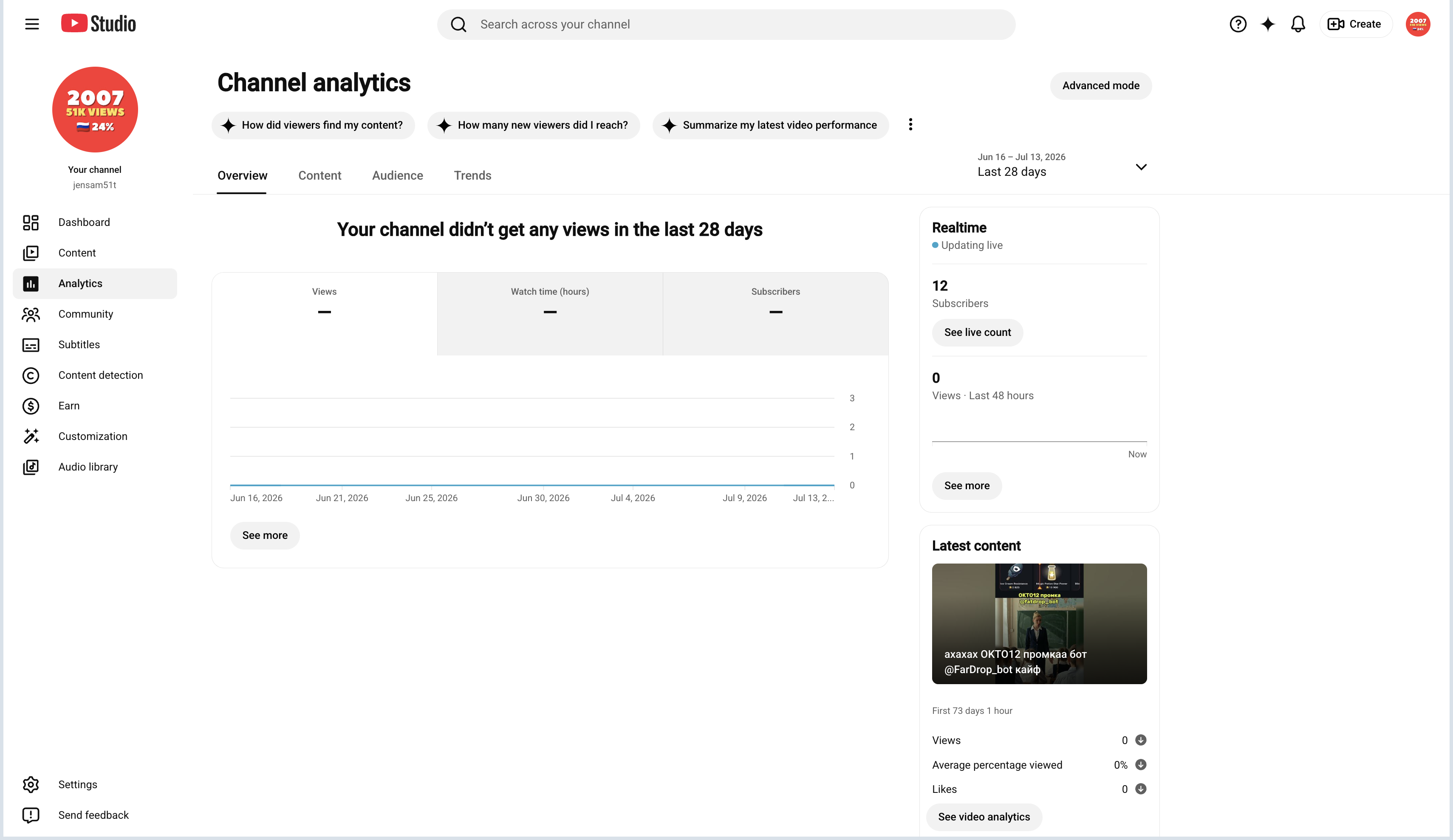Focus the Search across your channel field
The height and width of the screenshot is (840, 1453).
726,24
